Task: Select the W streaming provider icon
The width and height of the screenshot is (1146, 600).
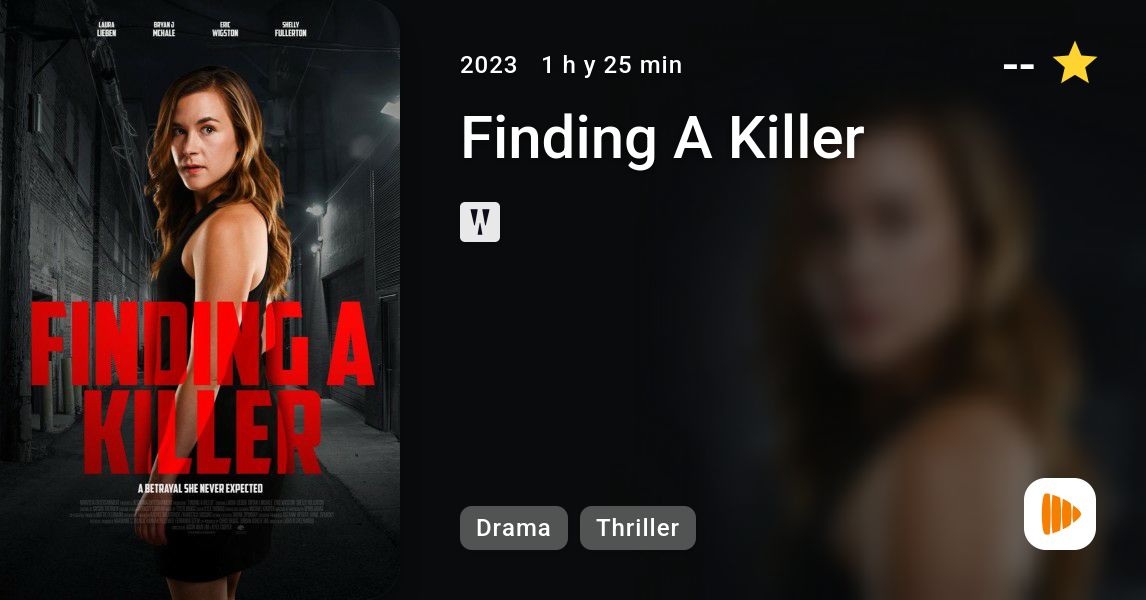Action: (479, 222)
